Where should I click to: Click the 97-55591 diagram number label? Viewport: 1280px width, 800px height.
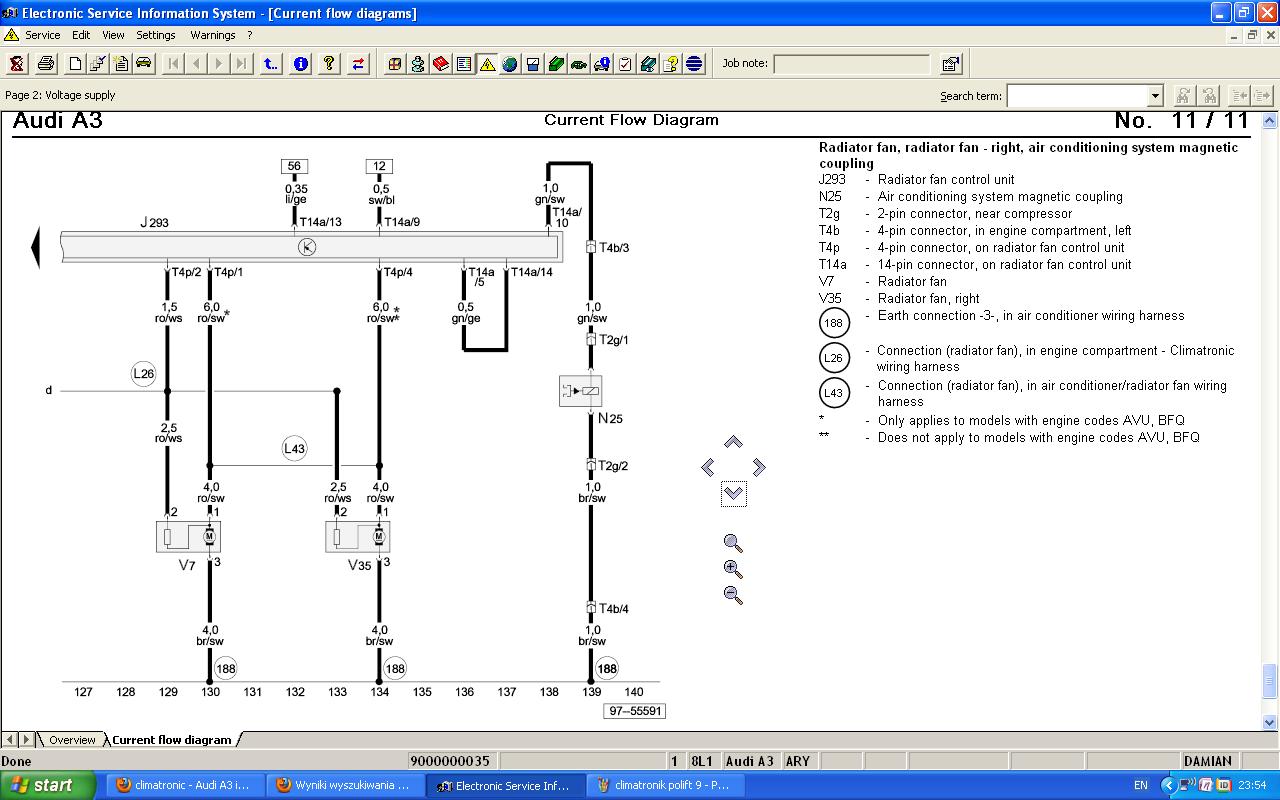tap(634, 711)
